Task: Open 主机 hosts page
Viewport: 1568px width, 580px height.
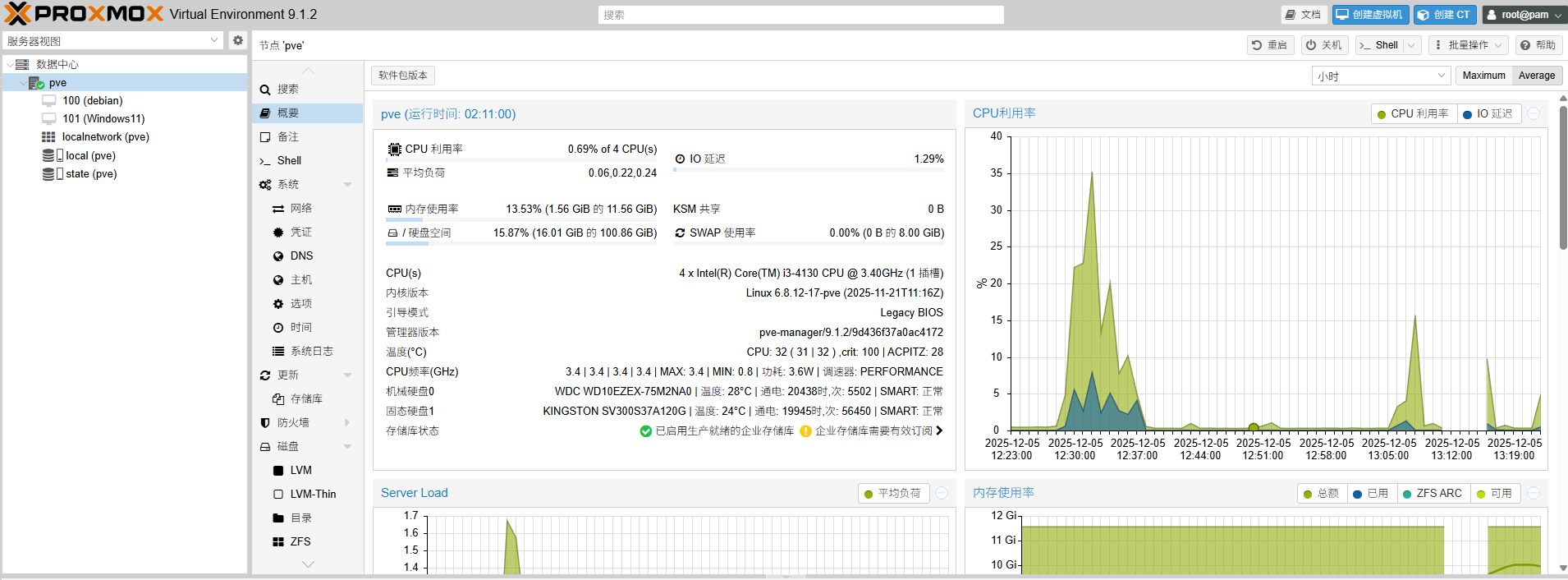Action: (x=308, y=279)
